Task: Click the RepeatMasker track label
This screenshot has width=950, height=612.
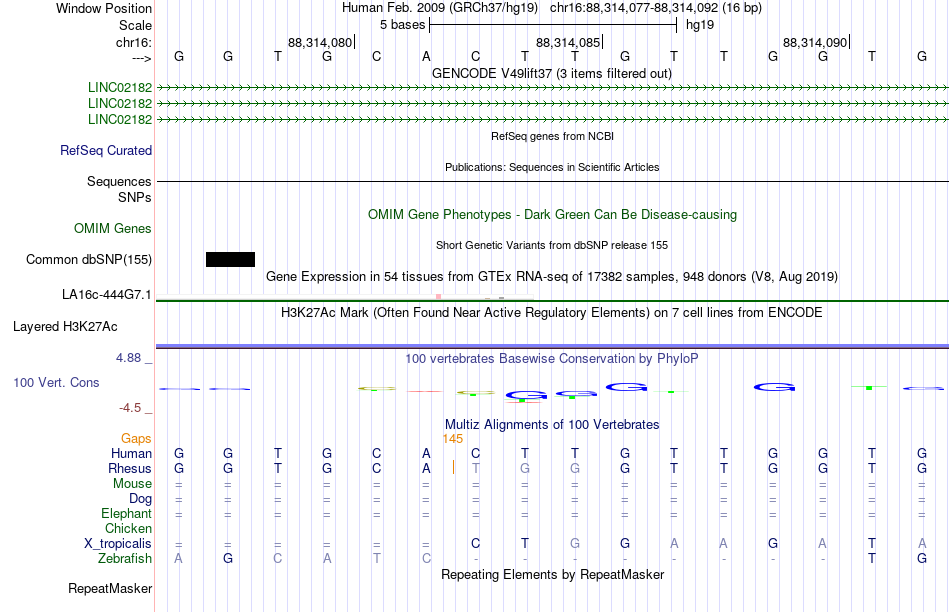Action: pyautogui.click(x=110, y=588)
